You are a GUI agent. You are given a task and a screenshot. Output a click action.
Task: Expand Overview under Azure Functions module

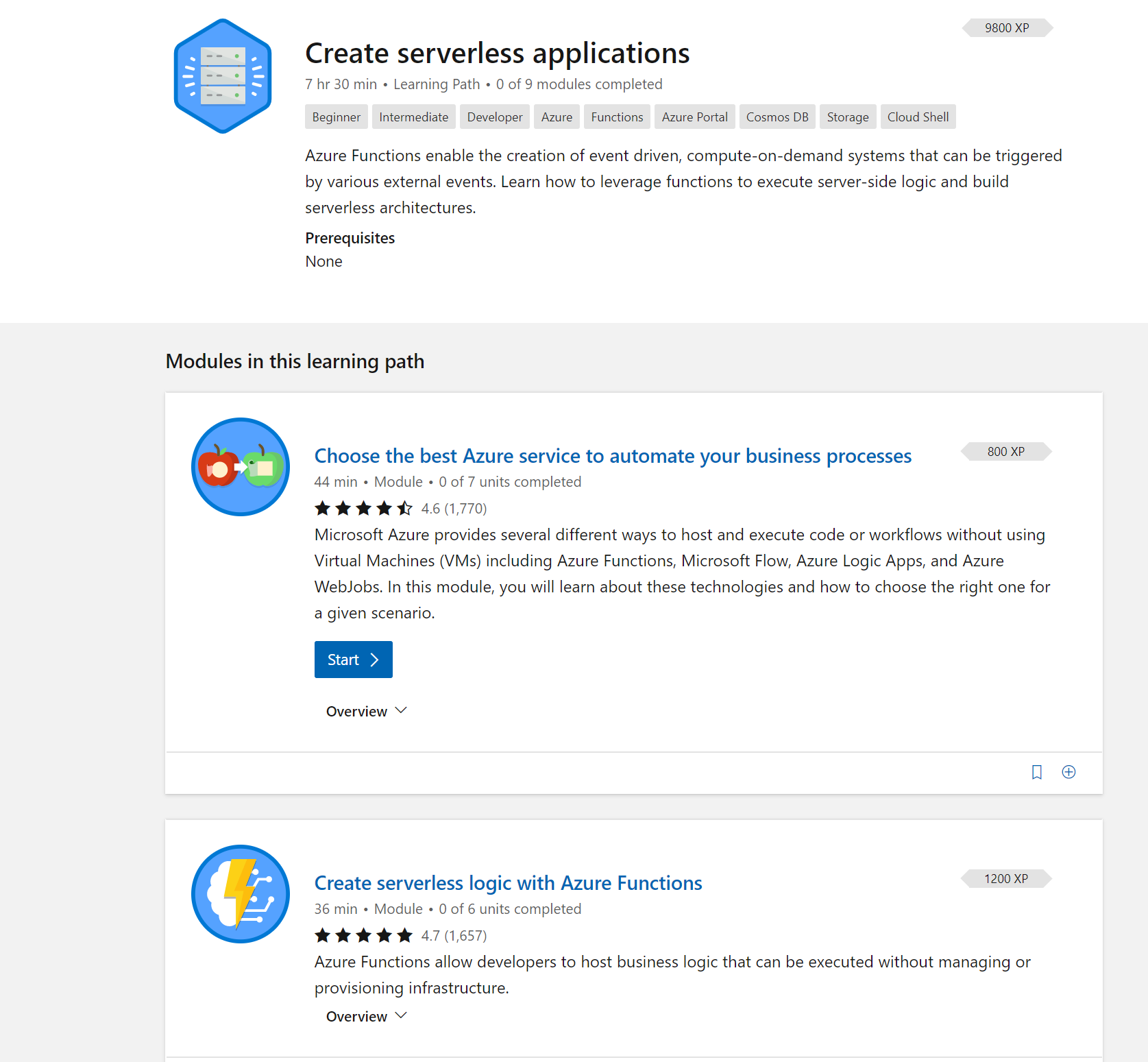point(367,1017)
